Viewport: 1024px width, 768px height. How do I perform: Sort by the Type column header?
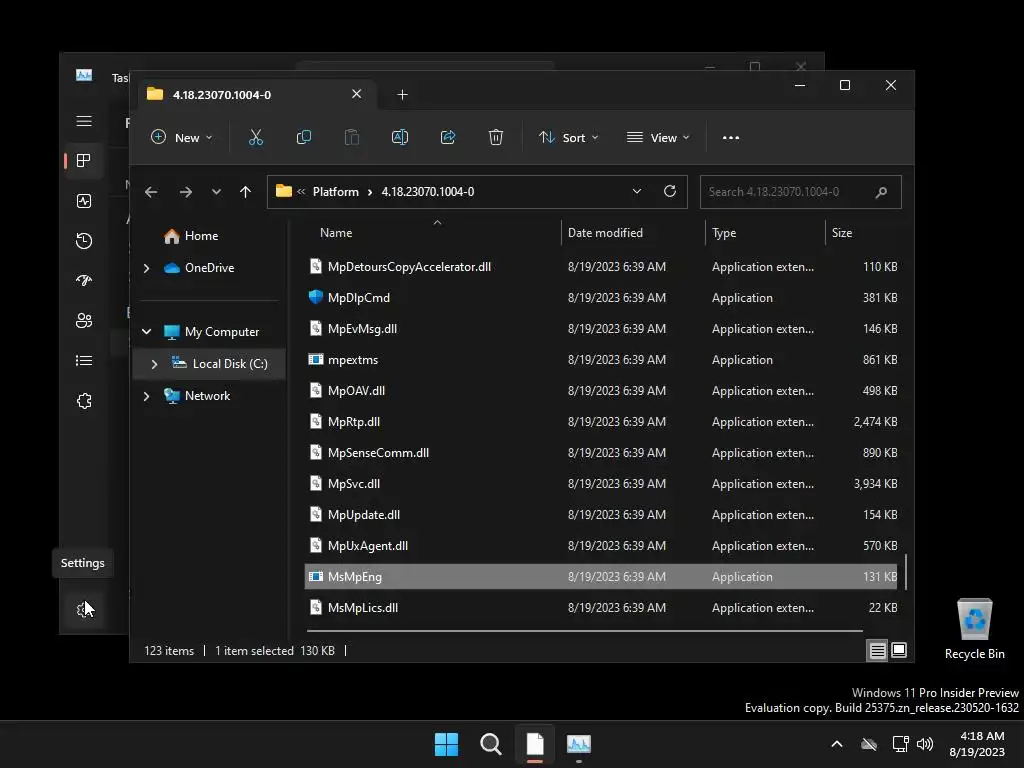point(765,232)
